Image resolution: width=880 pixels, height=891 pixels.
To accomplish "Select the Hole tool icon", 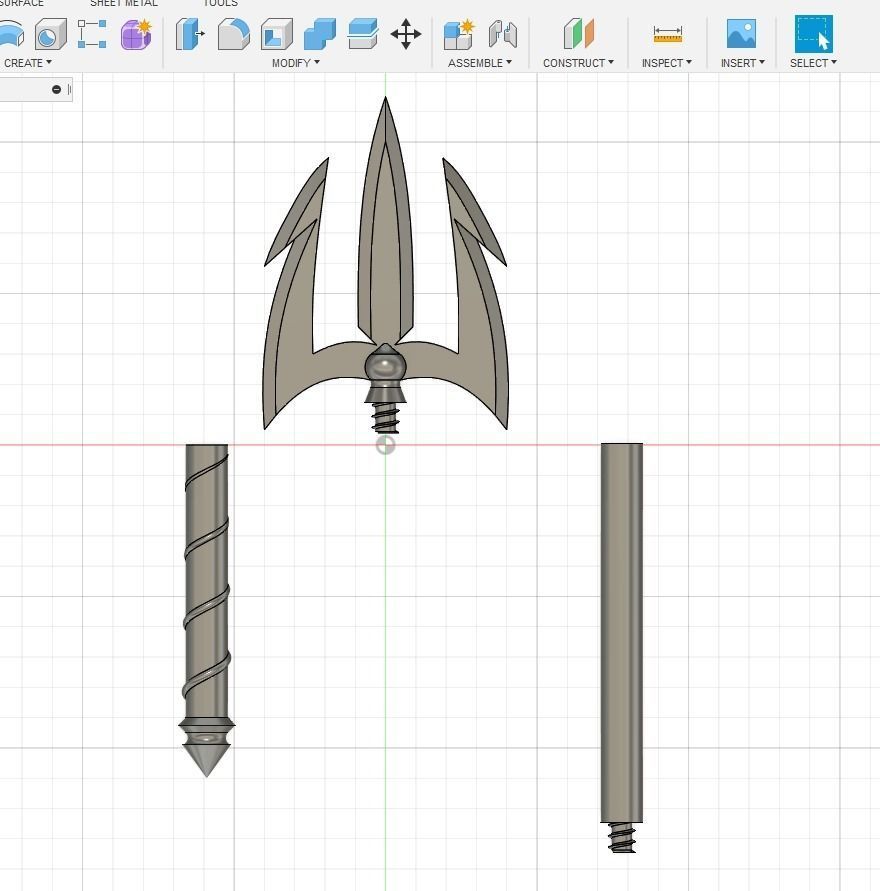I will tap(51, 34).
